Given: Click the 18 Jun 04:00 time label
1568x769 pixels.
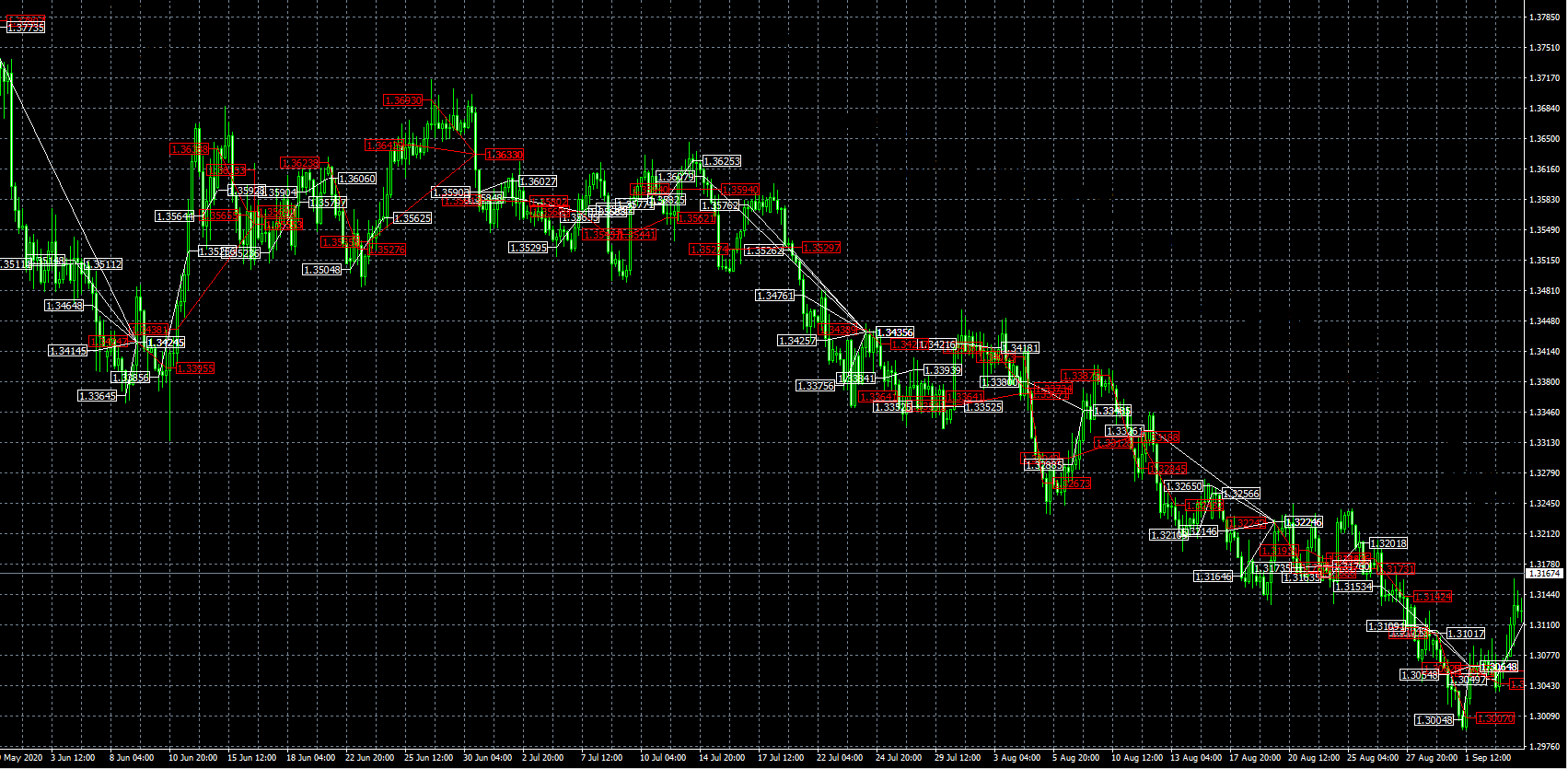Looking at the screenshot, I should point(311,758).
